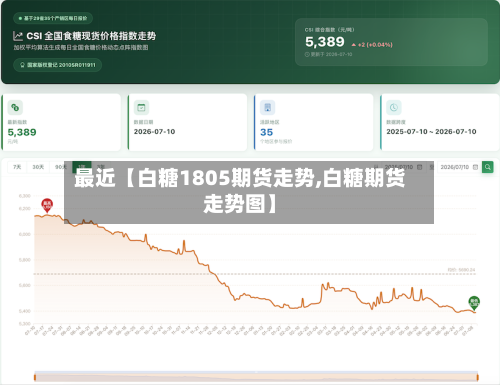
Task: Click the chart icon beside CSI title
Action: coord(18,36)
